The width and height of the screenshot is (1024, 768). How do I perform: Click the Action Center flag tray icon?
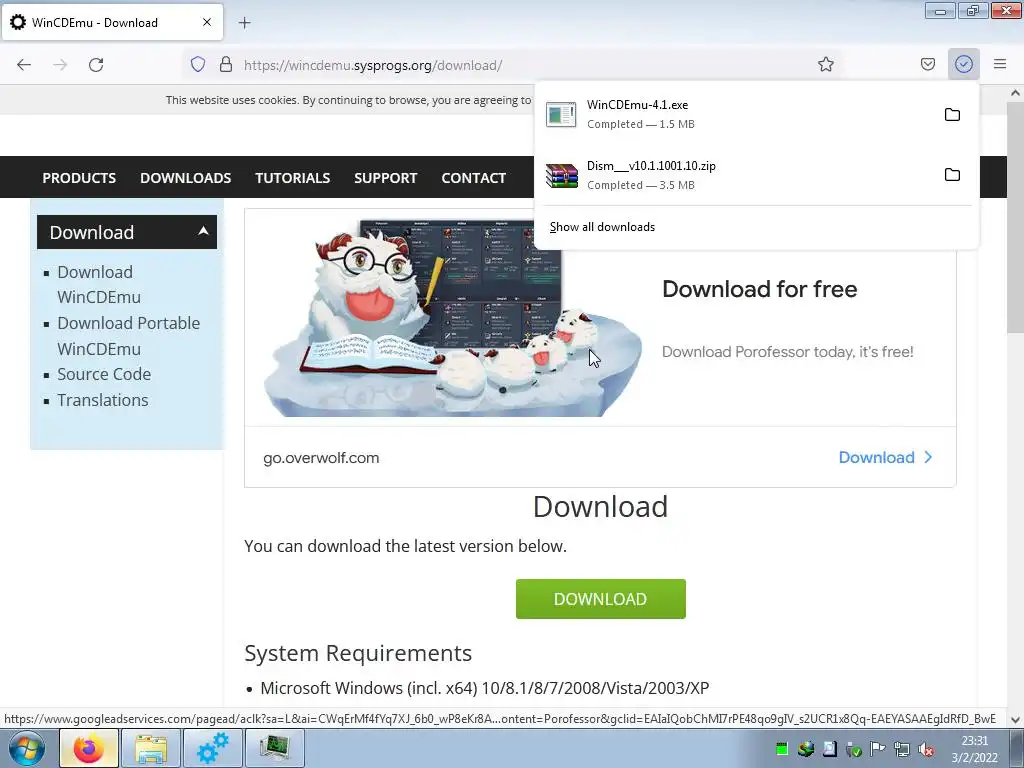(878, 749)
